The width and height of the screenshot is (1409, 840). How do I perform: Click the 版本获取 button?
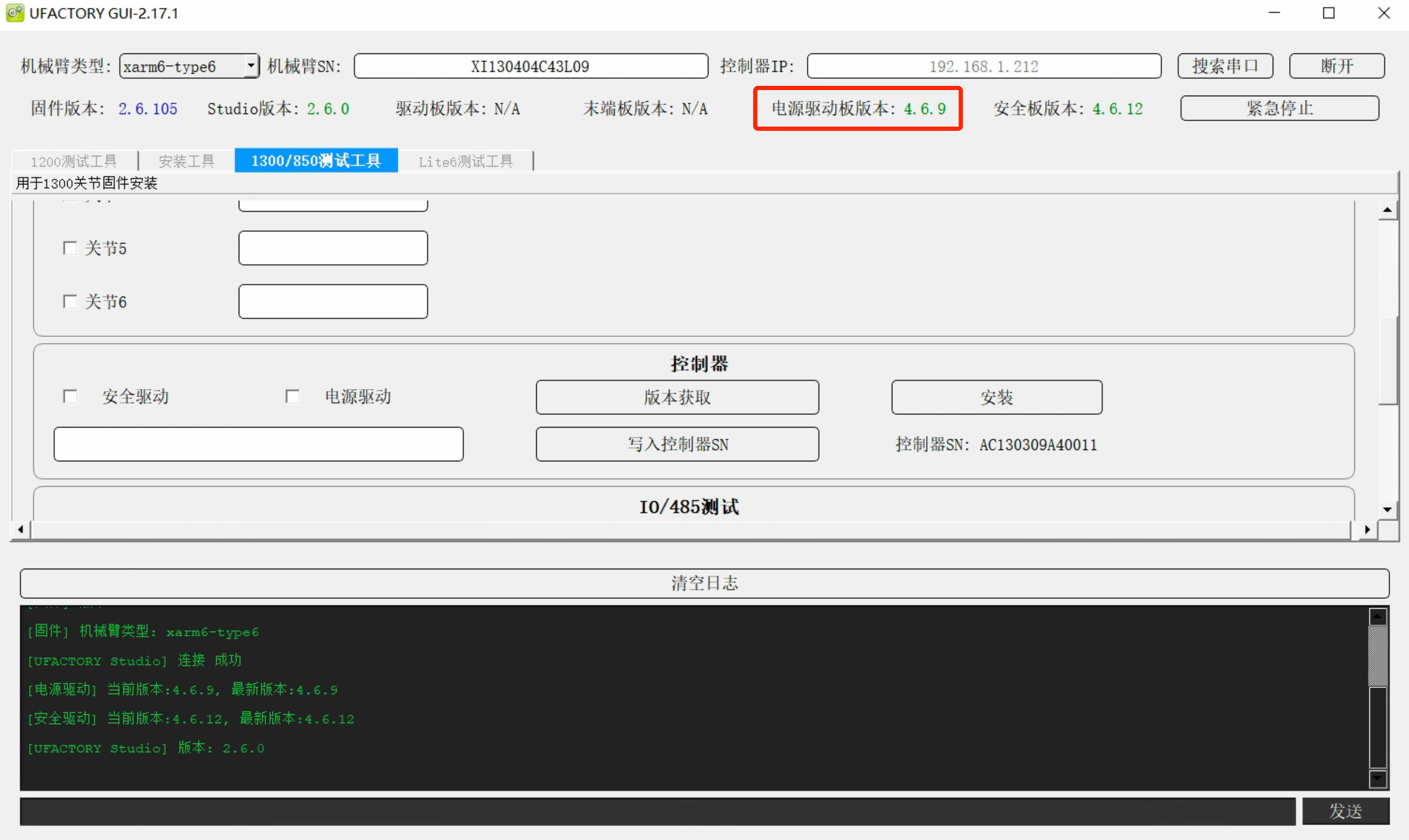coord(677,397)
